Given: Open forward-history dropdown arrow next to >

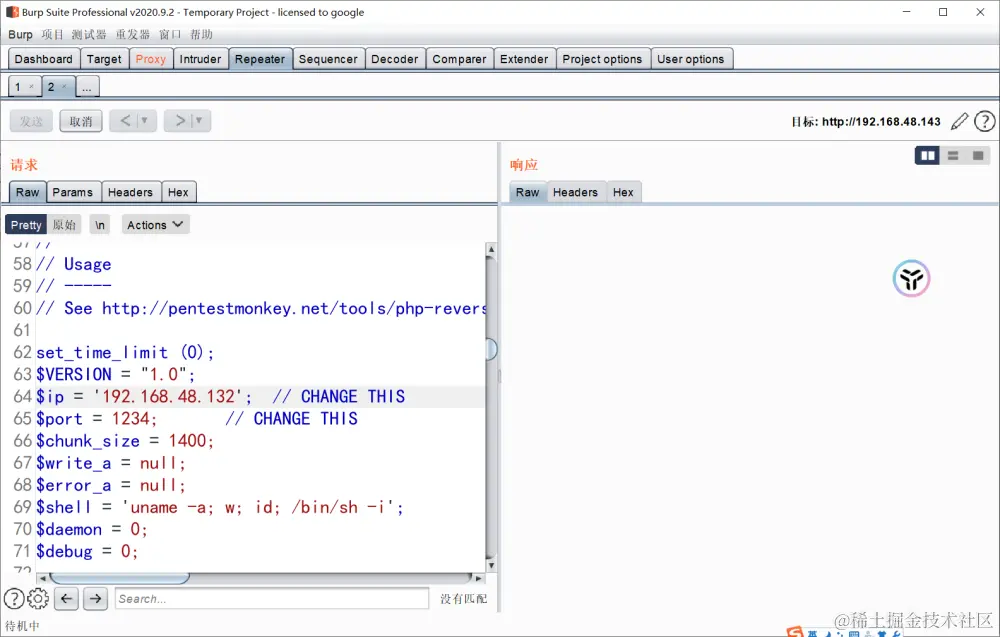Looking at the screenshot, I should pyautogui.click(x=198, y=121).
